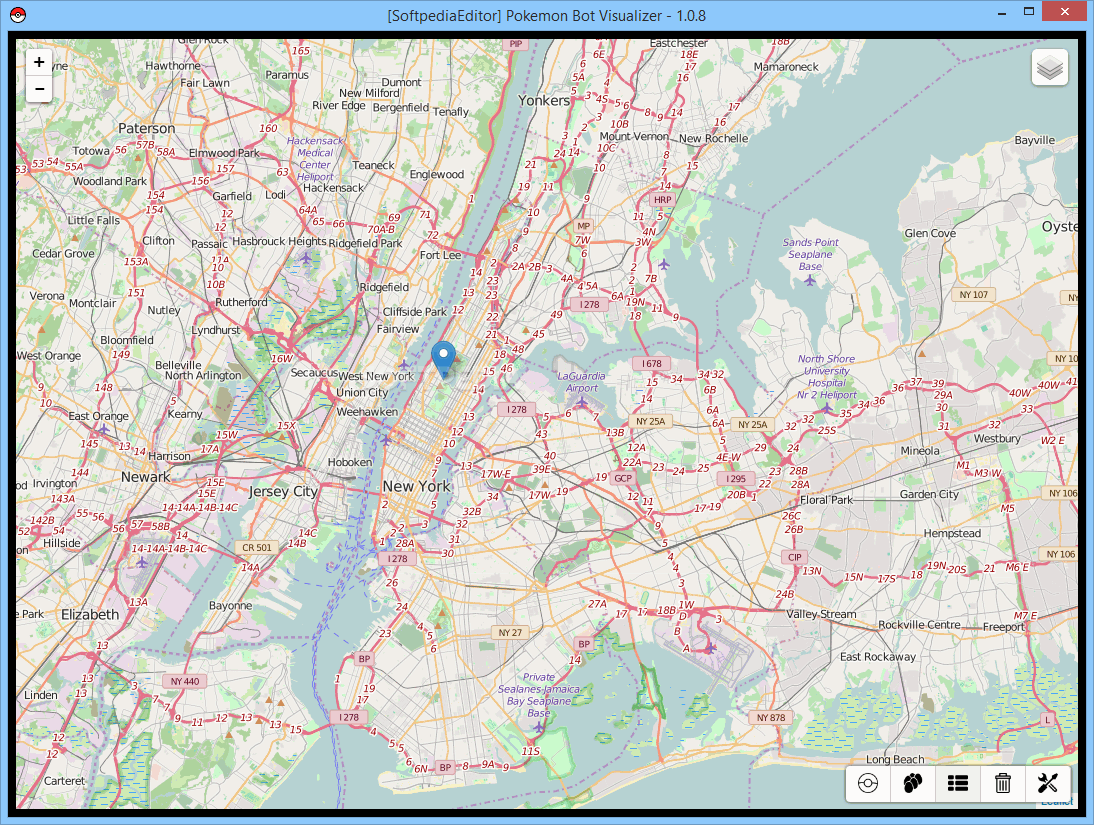Screen dimensions: 1094x825
Task: Click the 'New York' city label
Action: [417, 486]
